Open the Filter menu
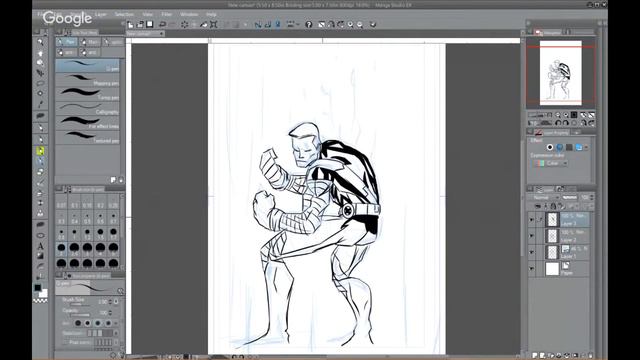This screenshot has width=640, height=360. pyautogui.click(x=167, y=14)
